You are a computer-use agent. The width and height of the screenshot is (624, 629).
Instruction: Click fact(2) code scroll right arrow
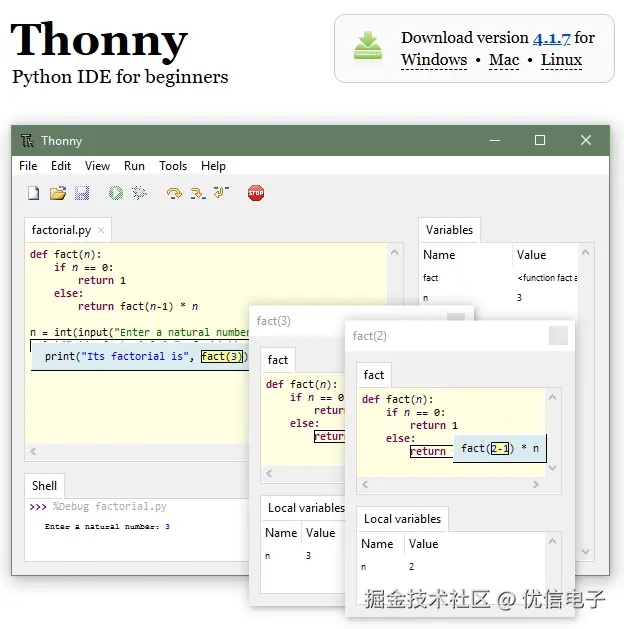[536, 484]
